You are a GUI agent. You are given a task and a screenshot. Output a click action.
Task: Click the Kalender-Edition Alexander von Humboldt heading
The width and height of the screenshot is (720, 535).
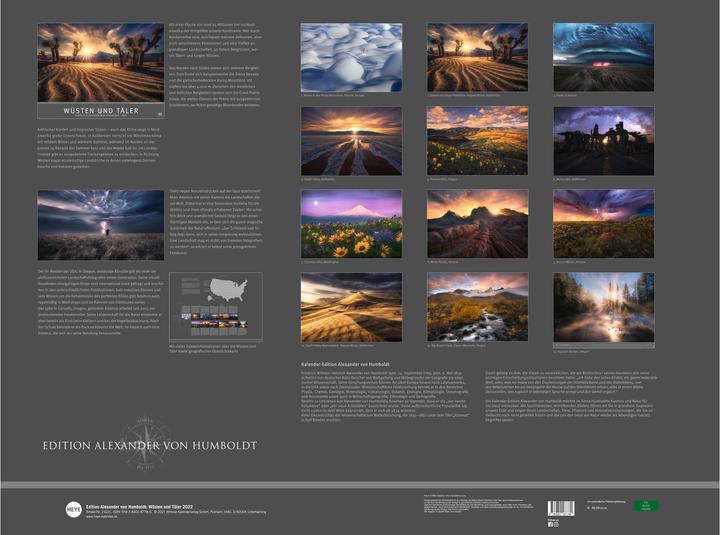[x=345, y=364]
